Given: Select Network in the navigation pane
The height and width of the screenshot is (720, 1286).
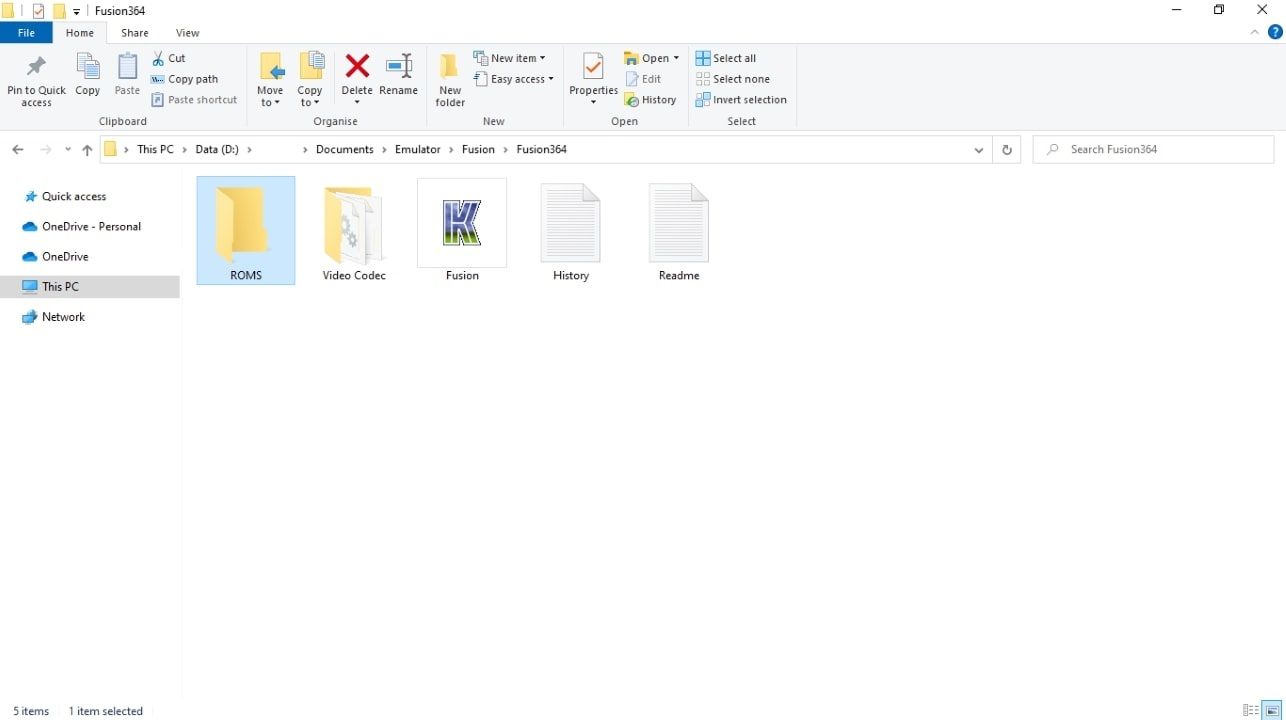Looking at the screenshot, I should point(63,317).
